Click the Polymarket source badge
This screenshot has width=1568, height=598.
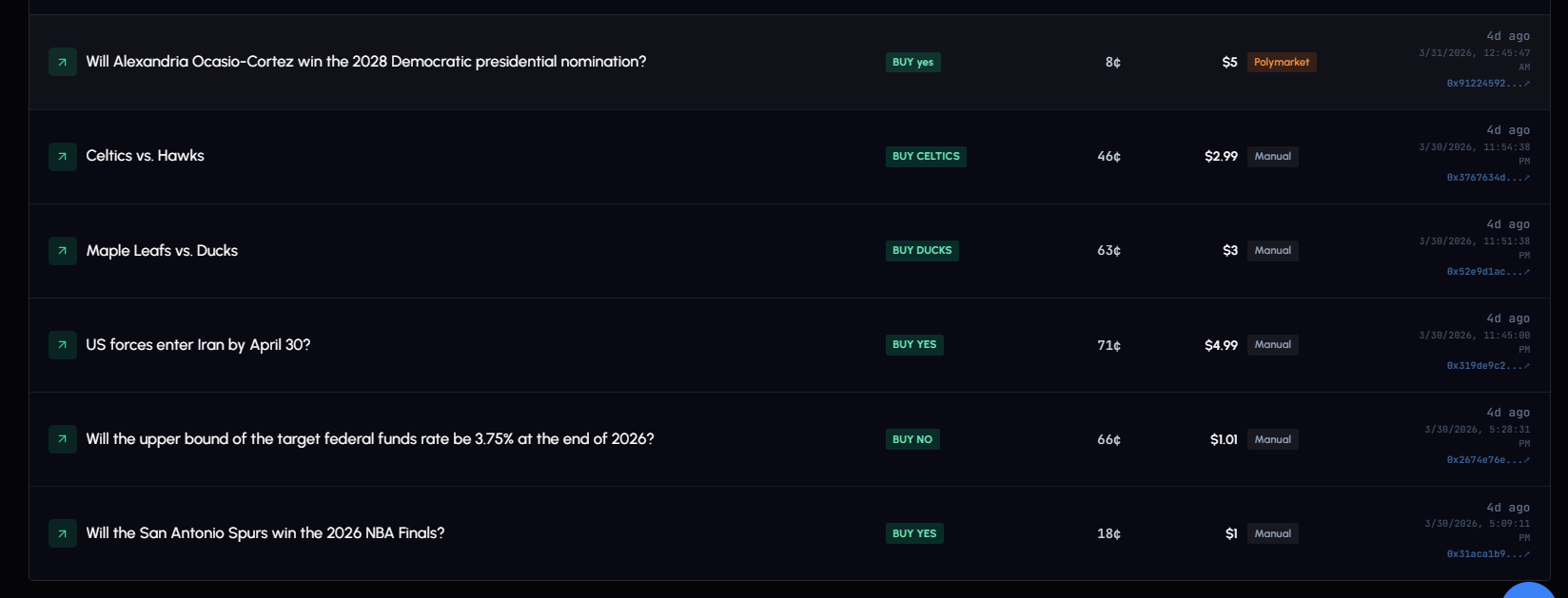[x=1282, y=61]
